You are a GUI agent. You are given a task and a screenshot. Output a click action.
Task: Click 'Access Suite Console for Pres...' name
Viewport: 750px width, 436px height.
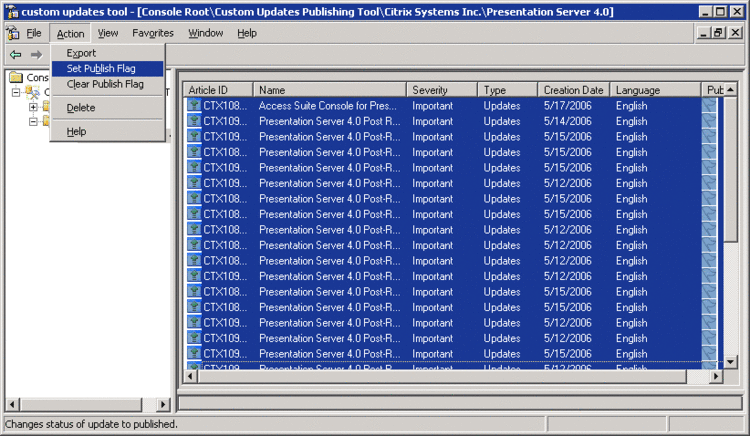click(x=328, y=106)
